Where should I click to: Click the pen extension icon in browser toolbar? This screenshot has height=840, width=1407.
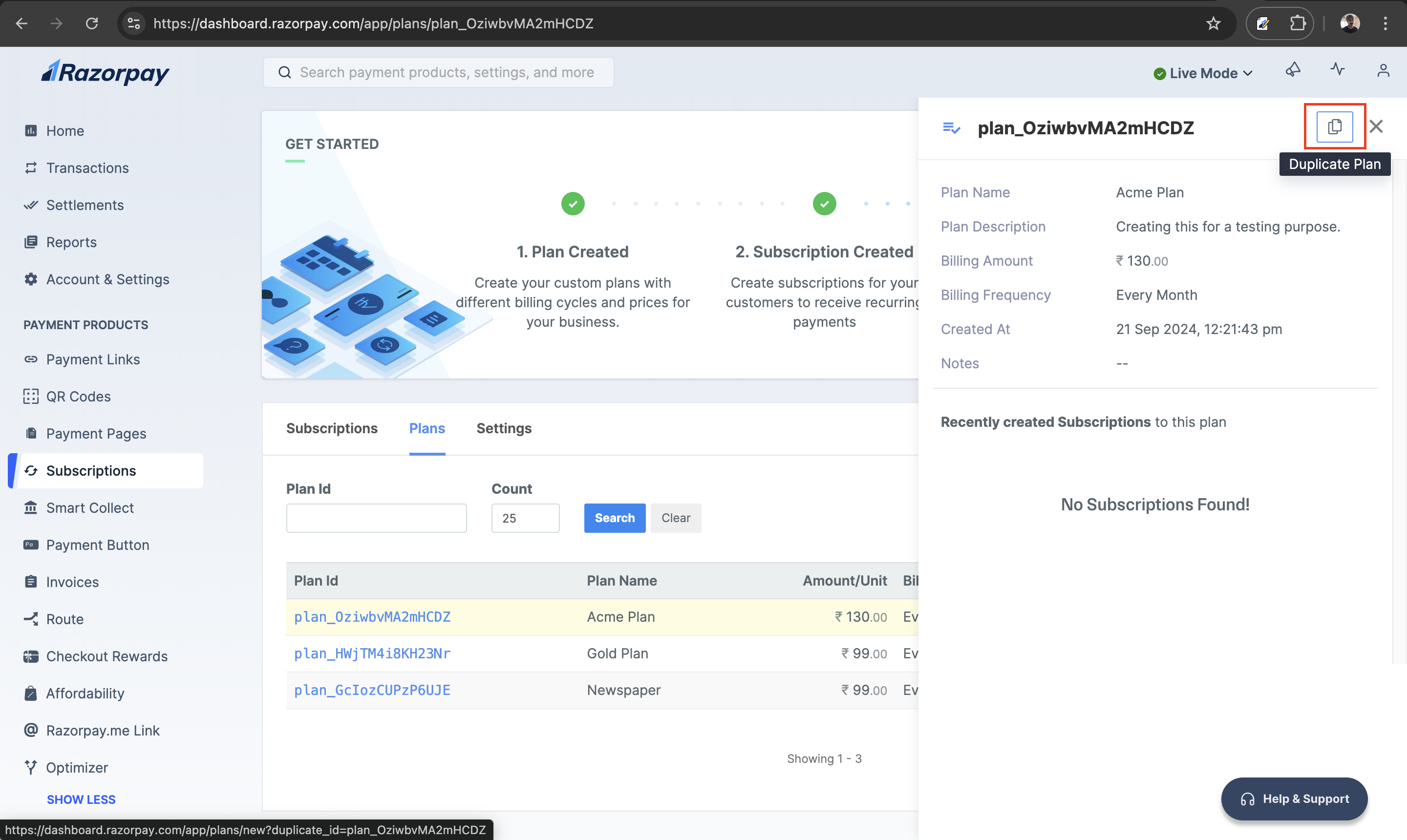pos(1262,23)
